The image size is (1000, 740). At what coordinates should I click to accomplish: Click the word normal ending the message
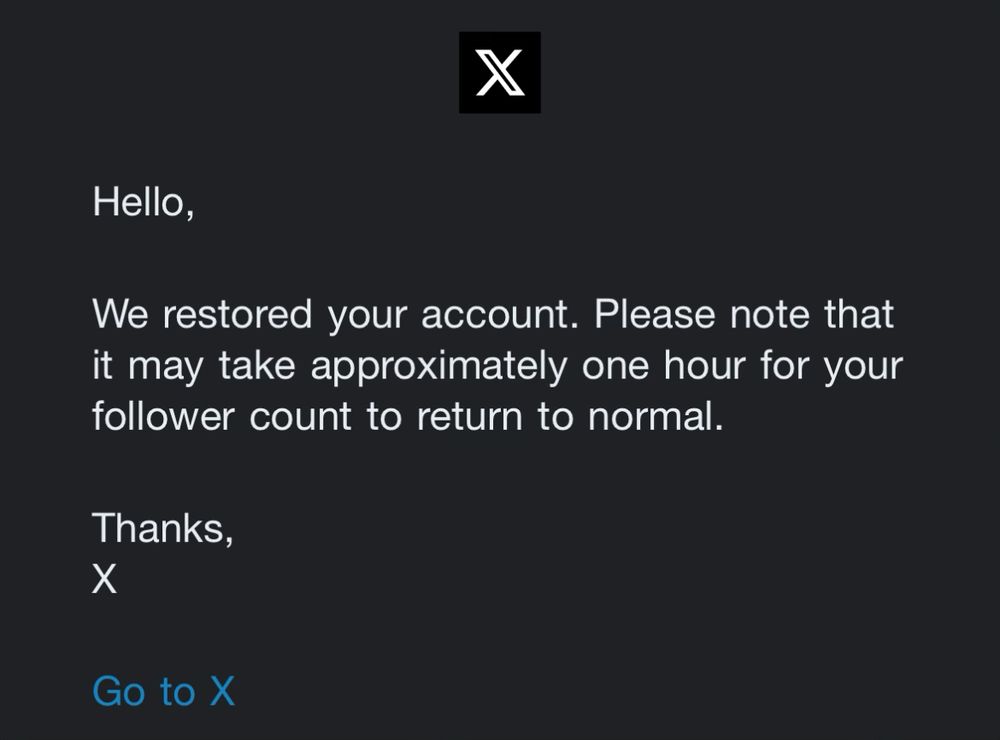click(656, 416)
